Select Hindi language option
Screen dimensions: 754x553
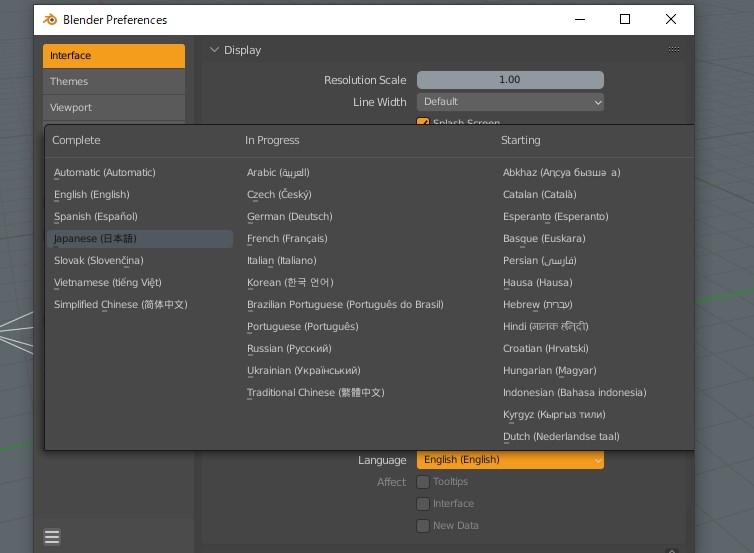(546, 327)
